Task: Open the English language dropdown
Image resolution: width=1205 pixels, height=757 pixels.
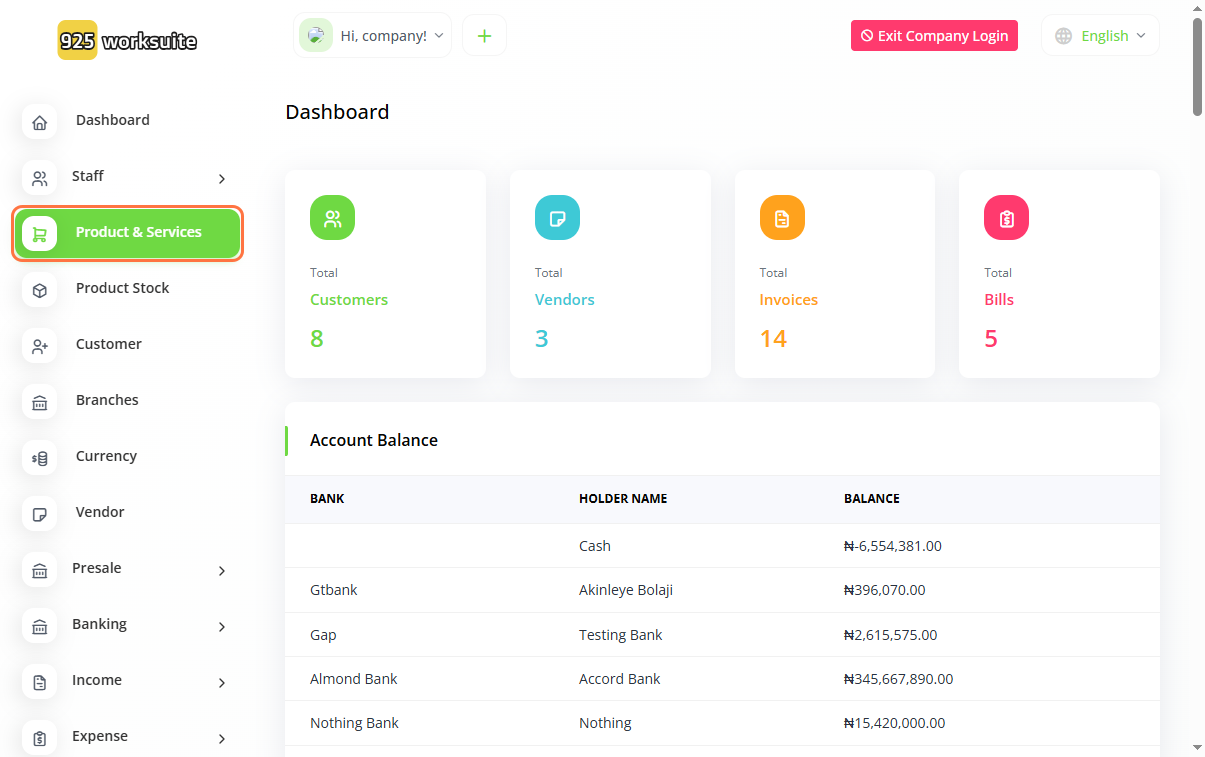Action: click(1101, 36)
